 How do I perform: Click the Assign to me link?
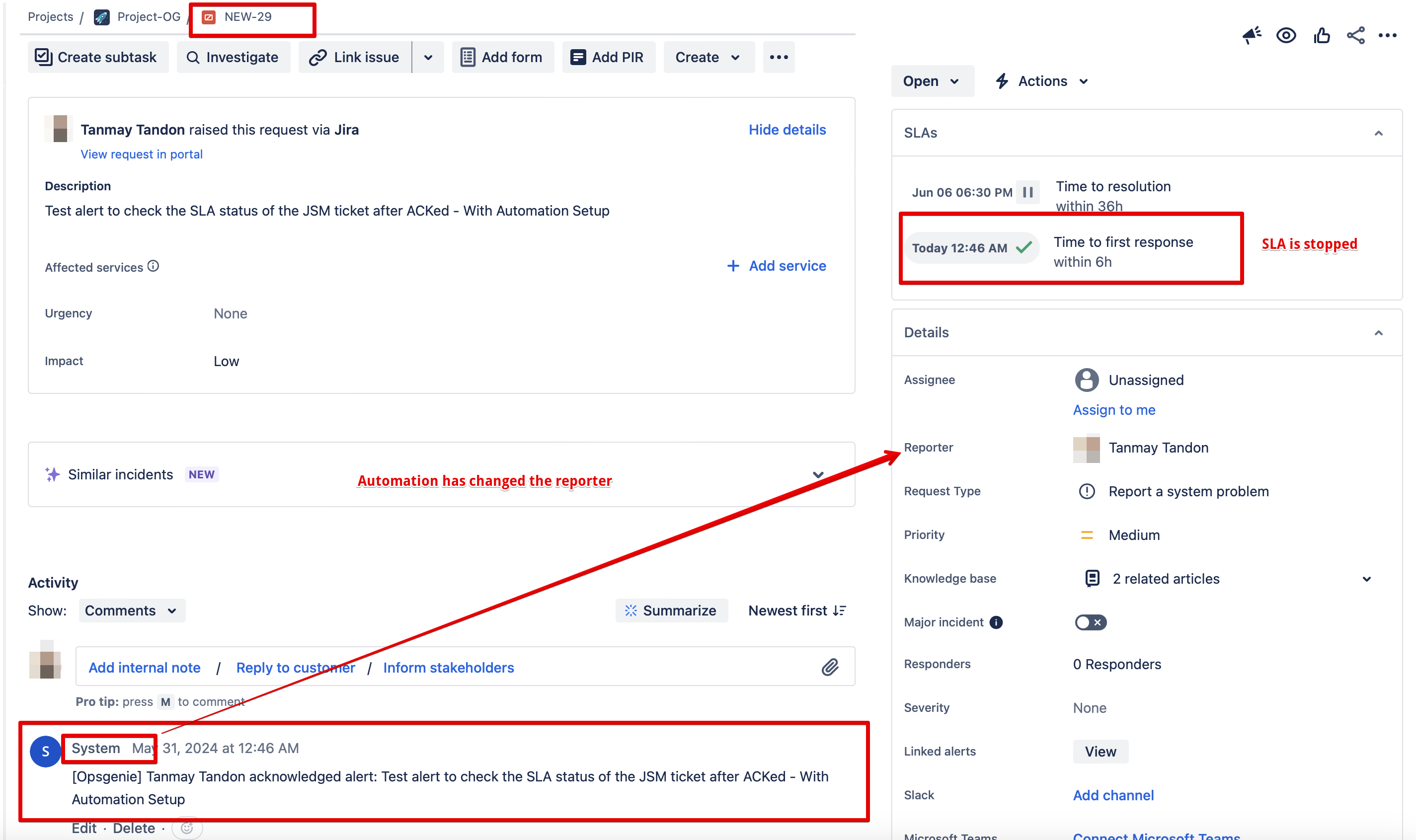pyautogui.click(x=1113, y=410)
